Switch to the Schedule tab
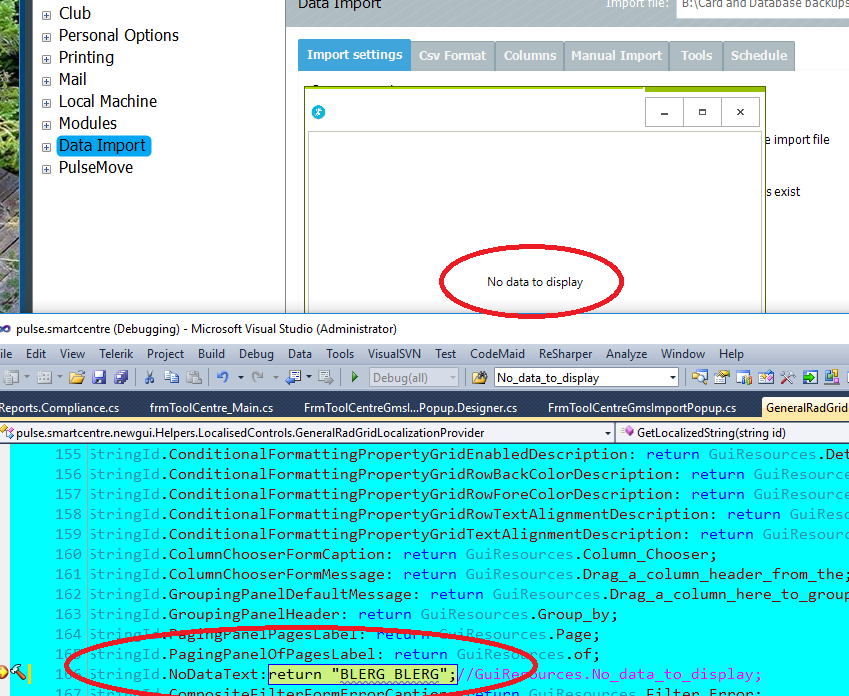Viewport: 849px width, 696px height. pyautogui.click(x=759, y=56)
